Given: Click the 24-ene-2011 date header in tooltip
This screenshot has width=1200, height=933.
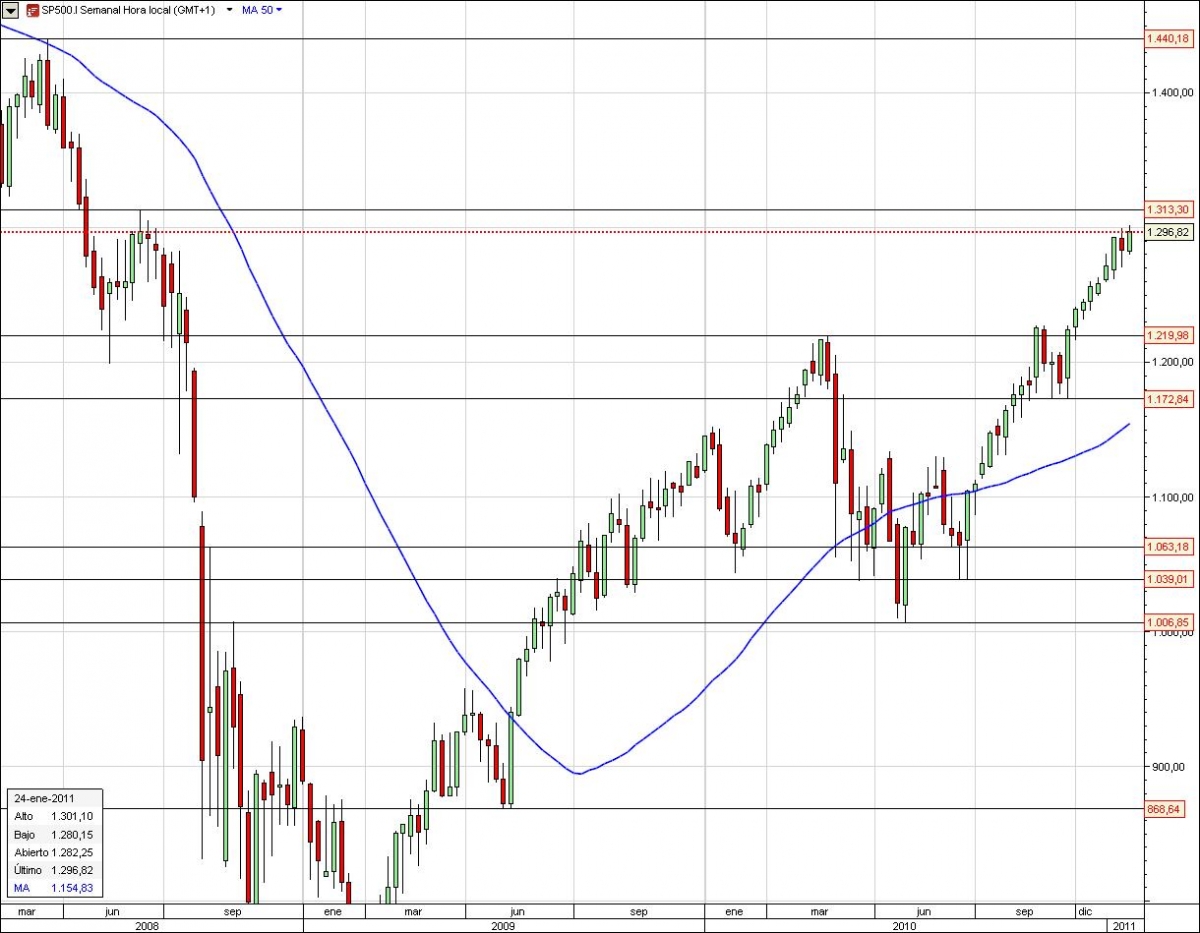Looking at the screenshot, I should (45, 799).
